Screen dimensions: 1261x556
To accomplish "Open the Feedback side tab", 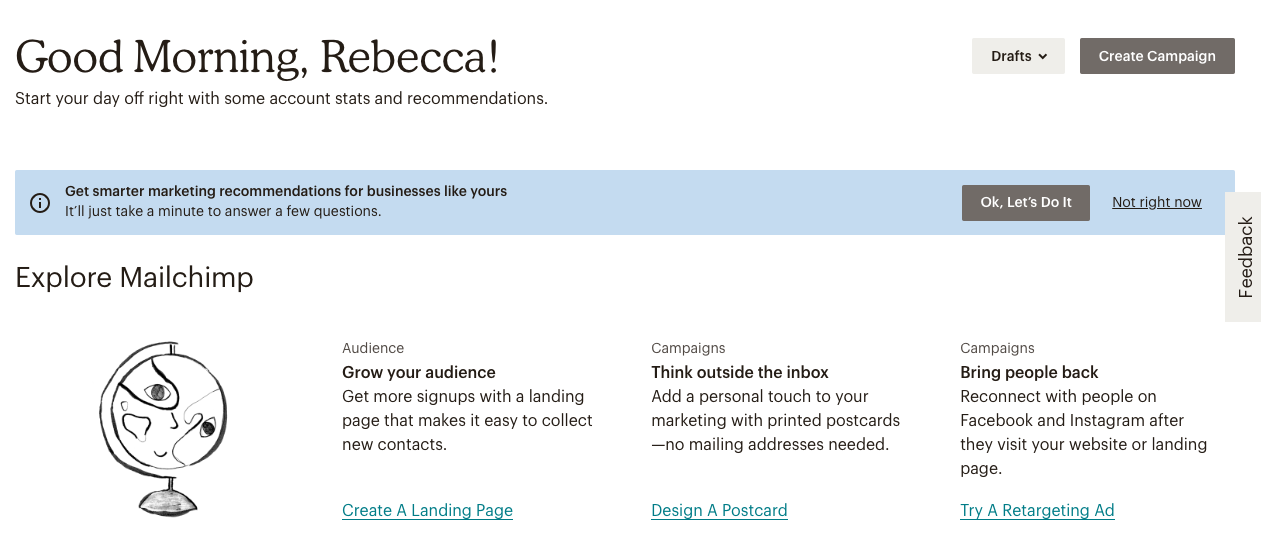I will point(1244,257).
